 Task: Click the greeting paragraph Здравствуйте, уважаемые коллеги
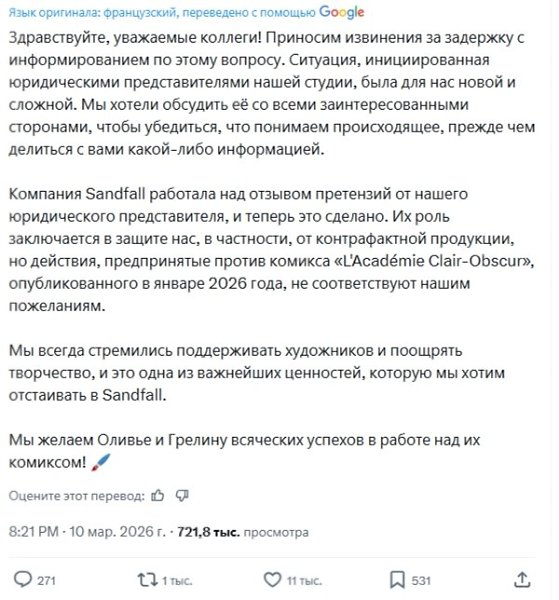tap(272, 93)
